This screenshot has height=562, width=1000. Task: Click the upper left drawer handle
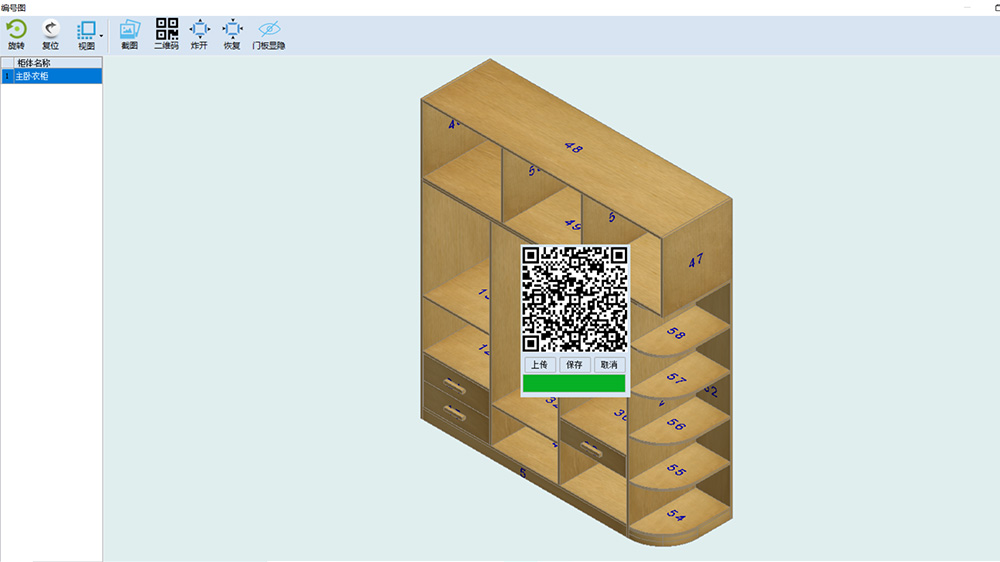tap(455, 386)
